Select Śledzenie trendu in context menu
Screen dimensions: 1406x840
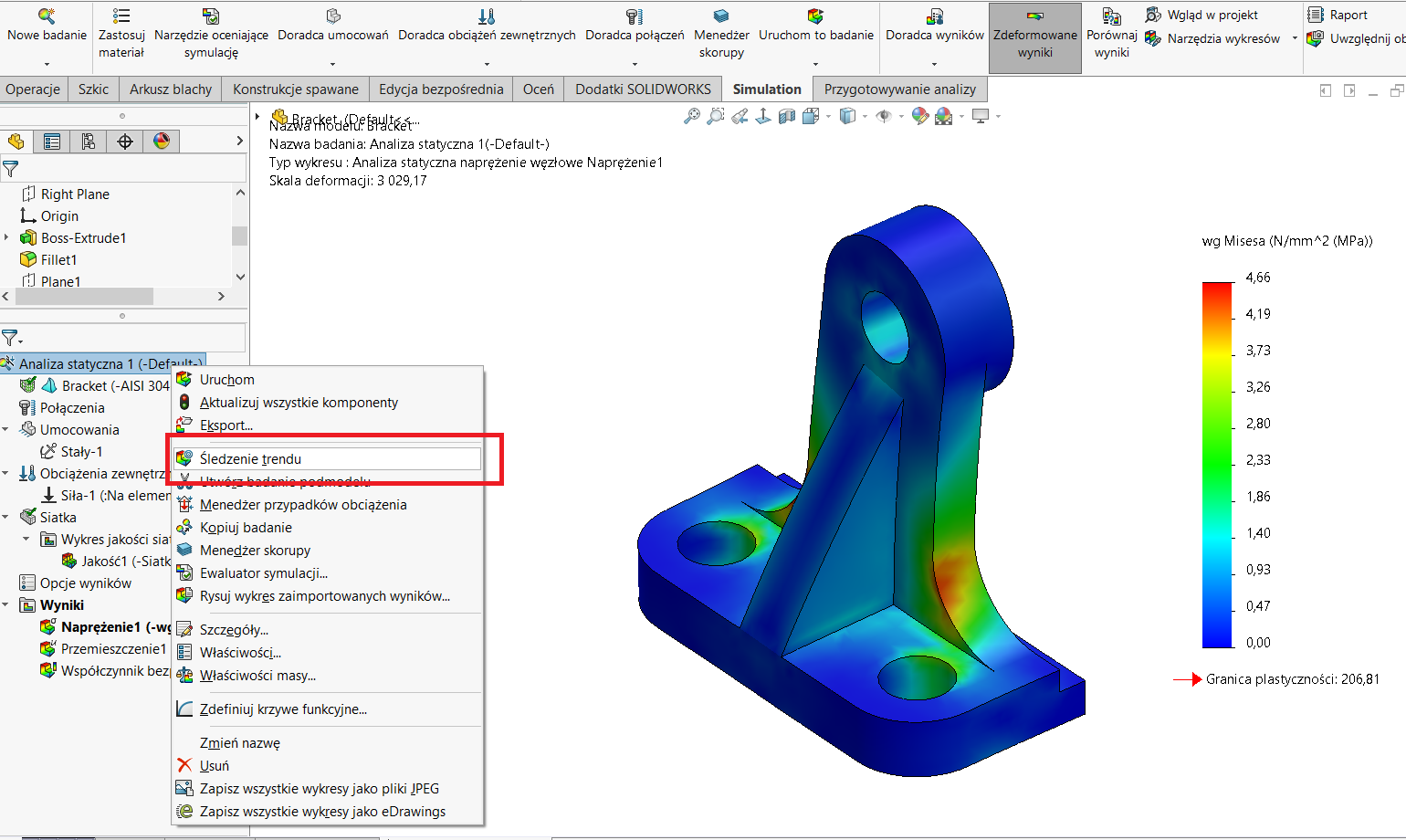[x=328, y=458]
